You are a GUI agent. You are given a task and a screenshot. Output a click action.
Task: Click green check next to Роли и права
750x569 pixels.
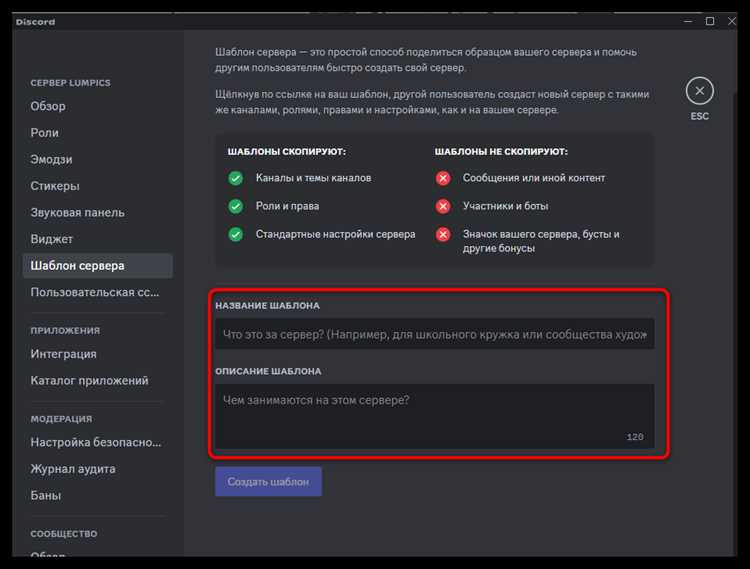235,206
